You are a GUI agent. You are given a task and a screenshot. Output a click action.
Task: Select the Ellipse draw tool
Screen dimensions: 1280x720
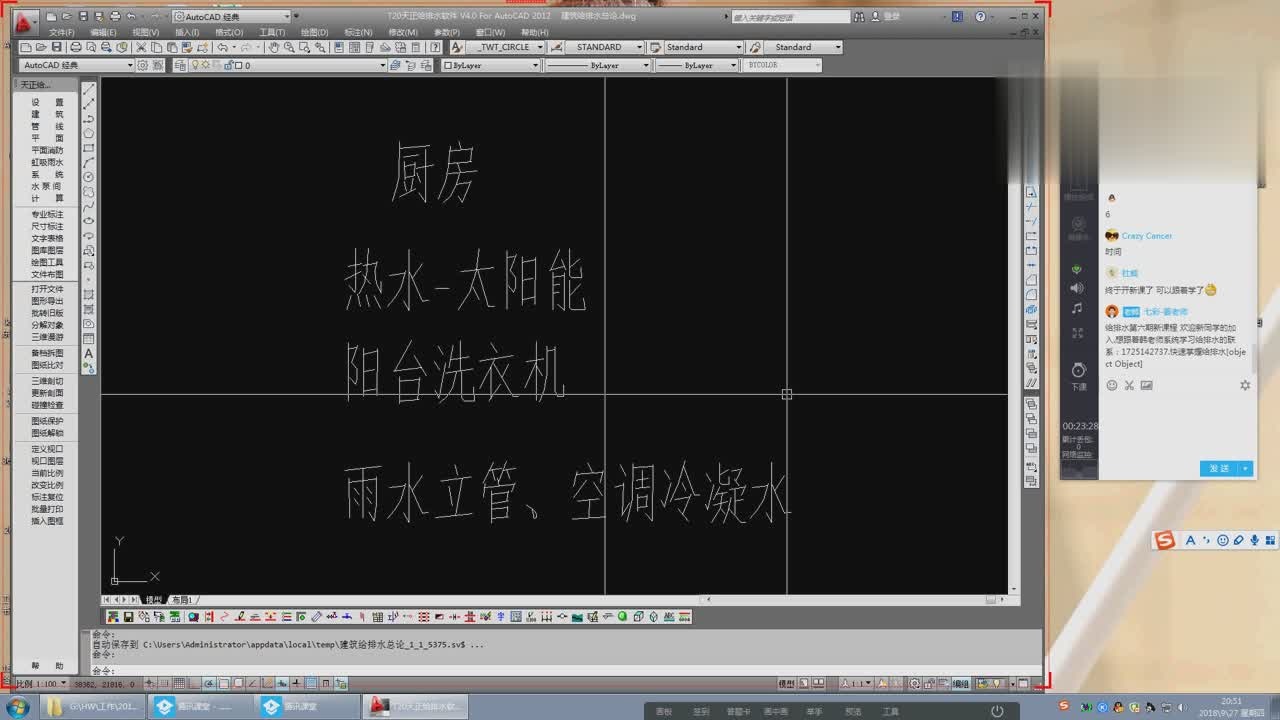point(89,220)
